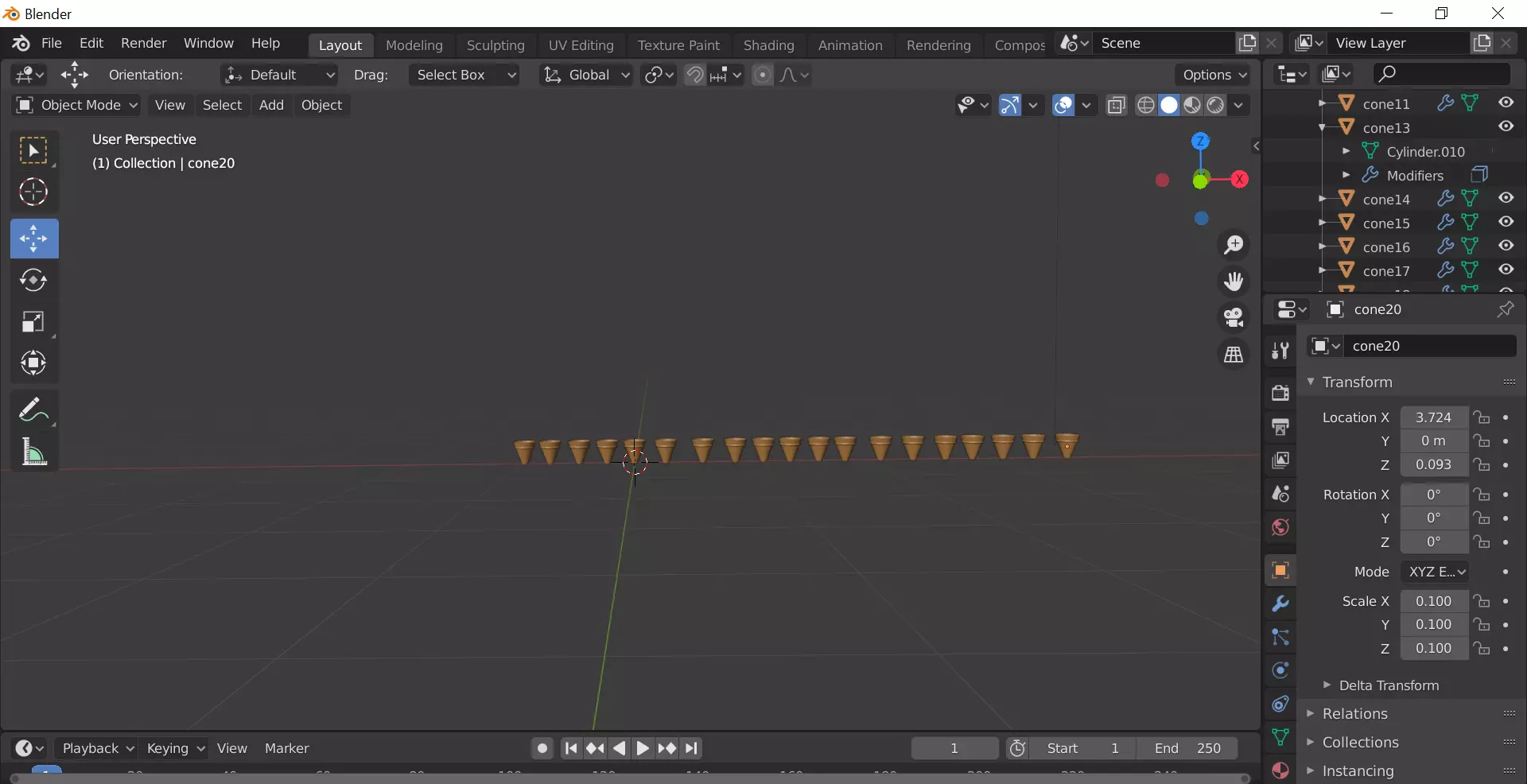Adjust the End frame 250 field
Viewport: 1527px width, 784px height.
pyautogui.click(x=1188, y=748)
